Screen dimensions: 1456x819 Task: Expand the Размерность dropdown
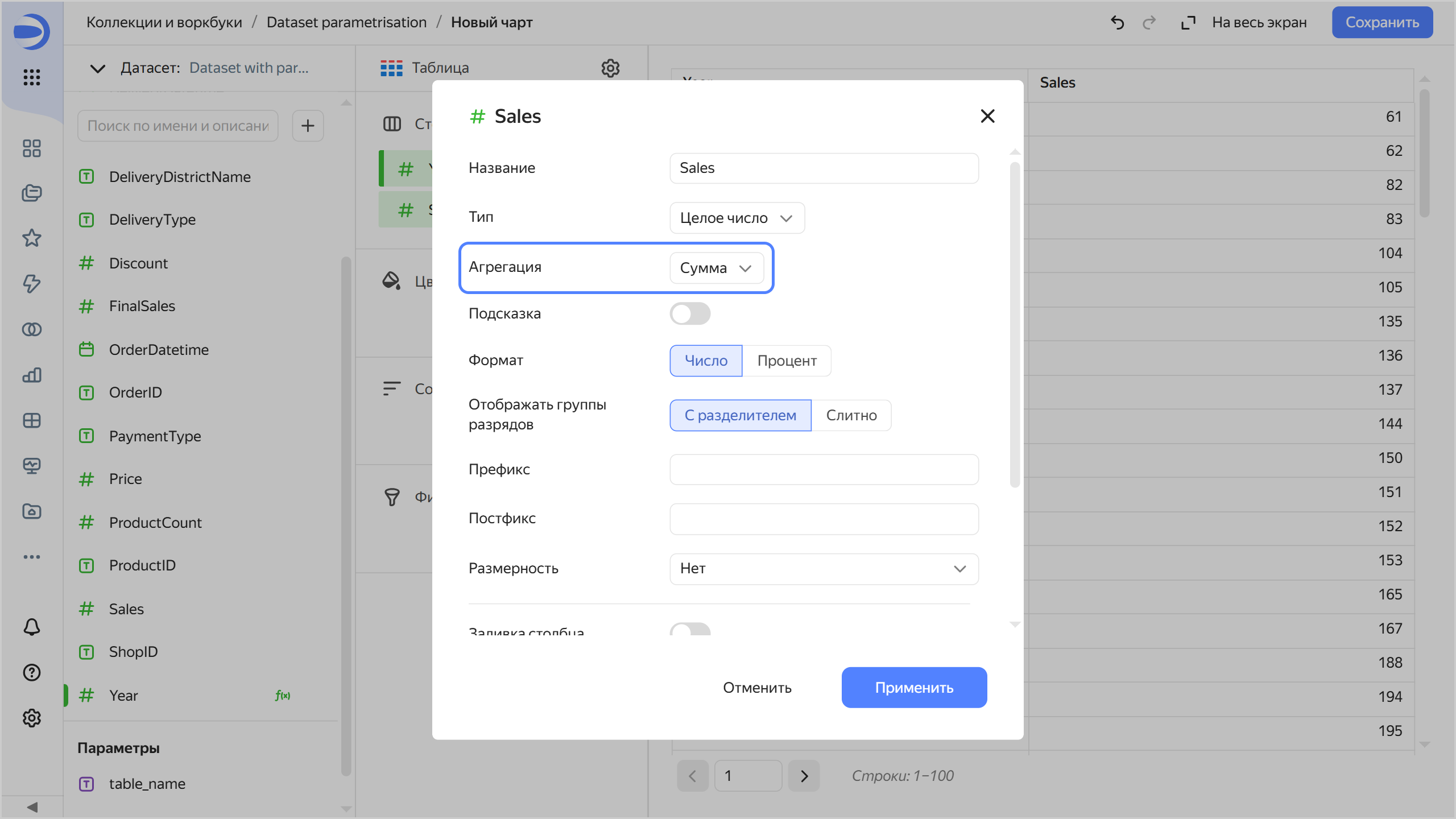tap(824, 569)
